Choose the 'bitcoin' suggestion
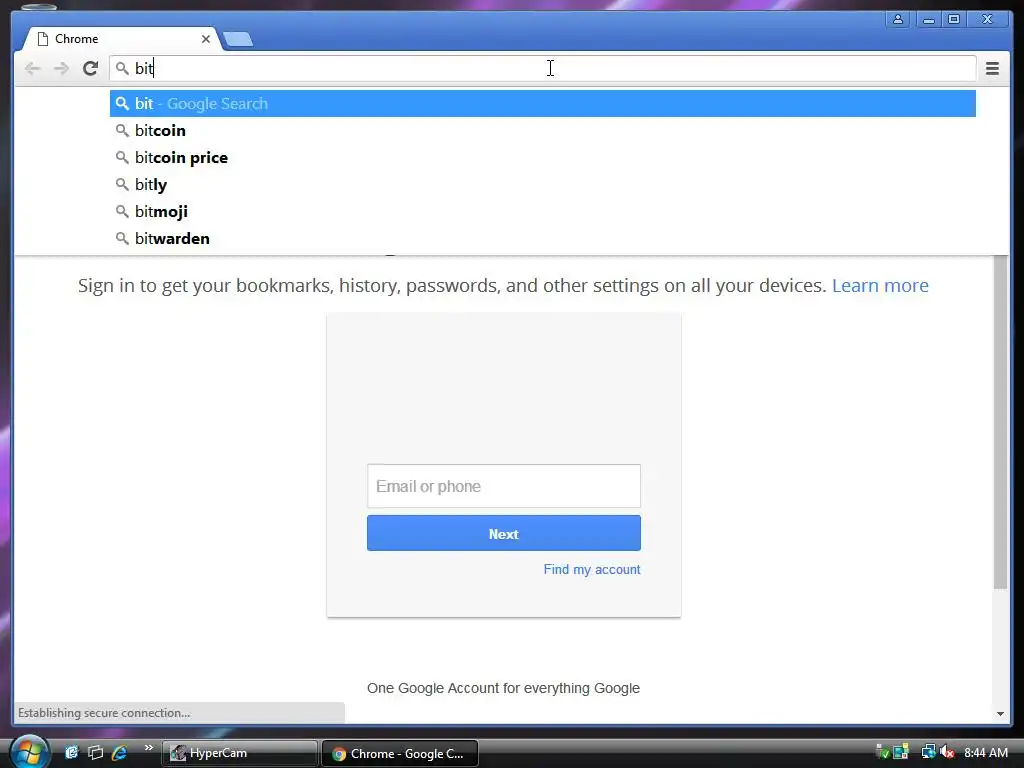The width and height of the screenshot is (1024, 768). pos(543,131)
